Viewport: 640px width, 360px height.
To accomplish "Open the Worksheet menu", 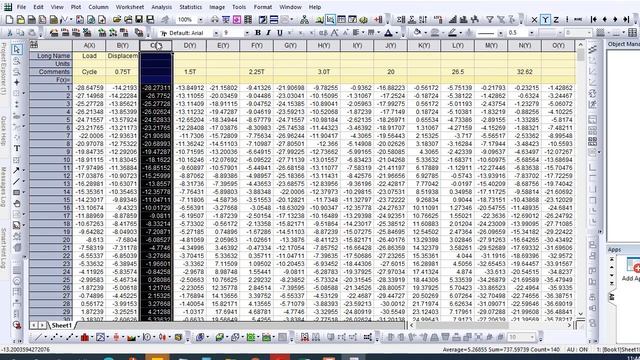I will pos(130,7).
